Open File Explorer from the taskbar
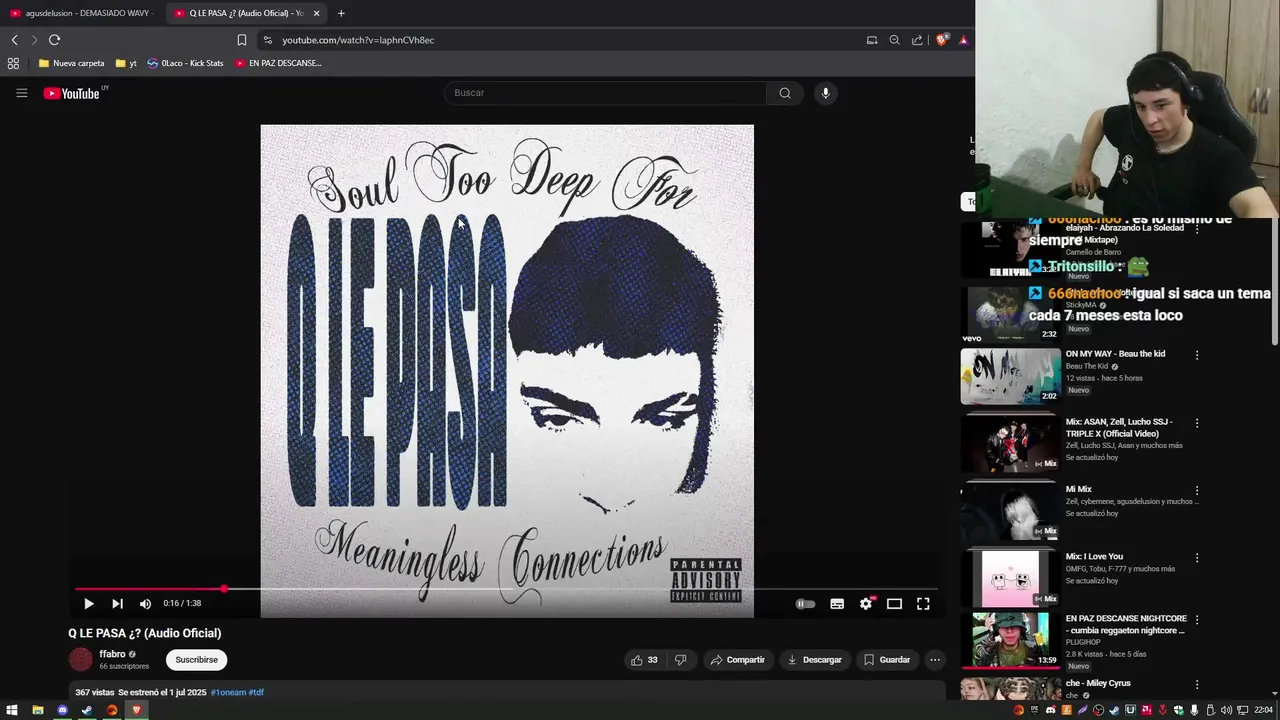 click(37, 710)
